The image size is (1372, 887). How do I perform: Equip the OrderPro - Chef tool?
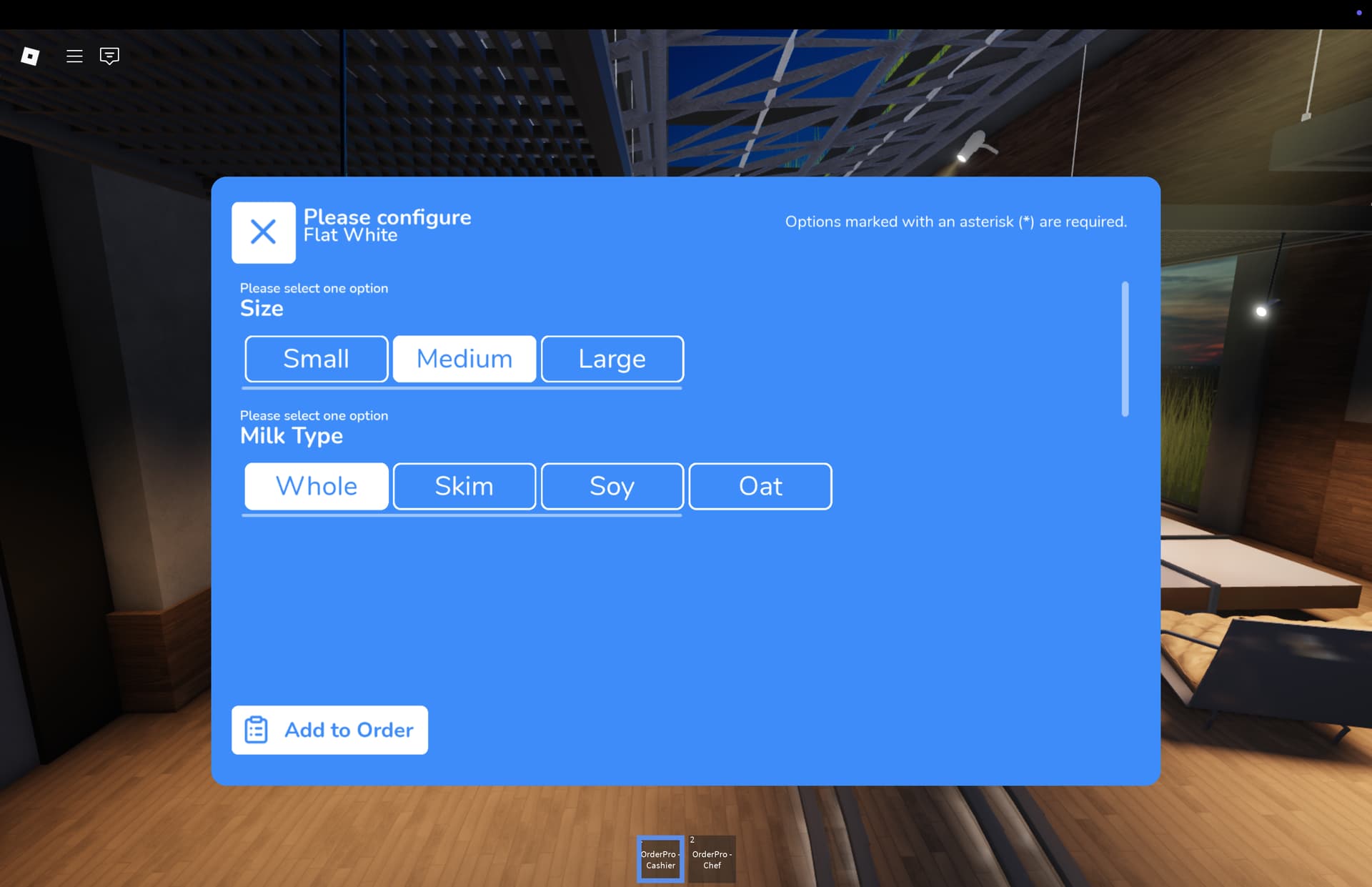[x=712, y=858]
